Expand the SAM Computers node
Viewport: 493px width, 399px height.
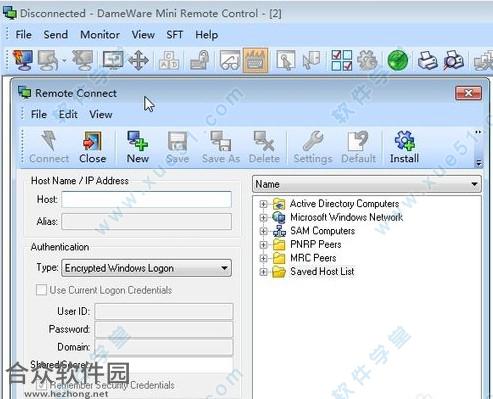(263, 231)
